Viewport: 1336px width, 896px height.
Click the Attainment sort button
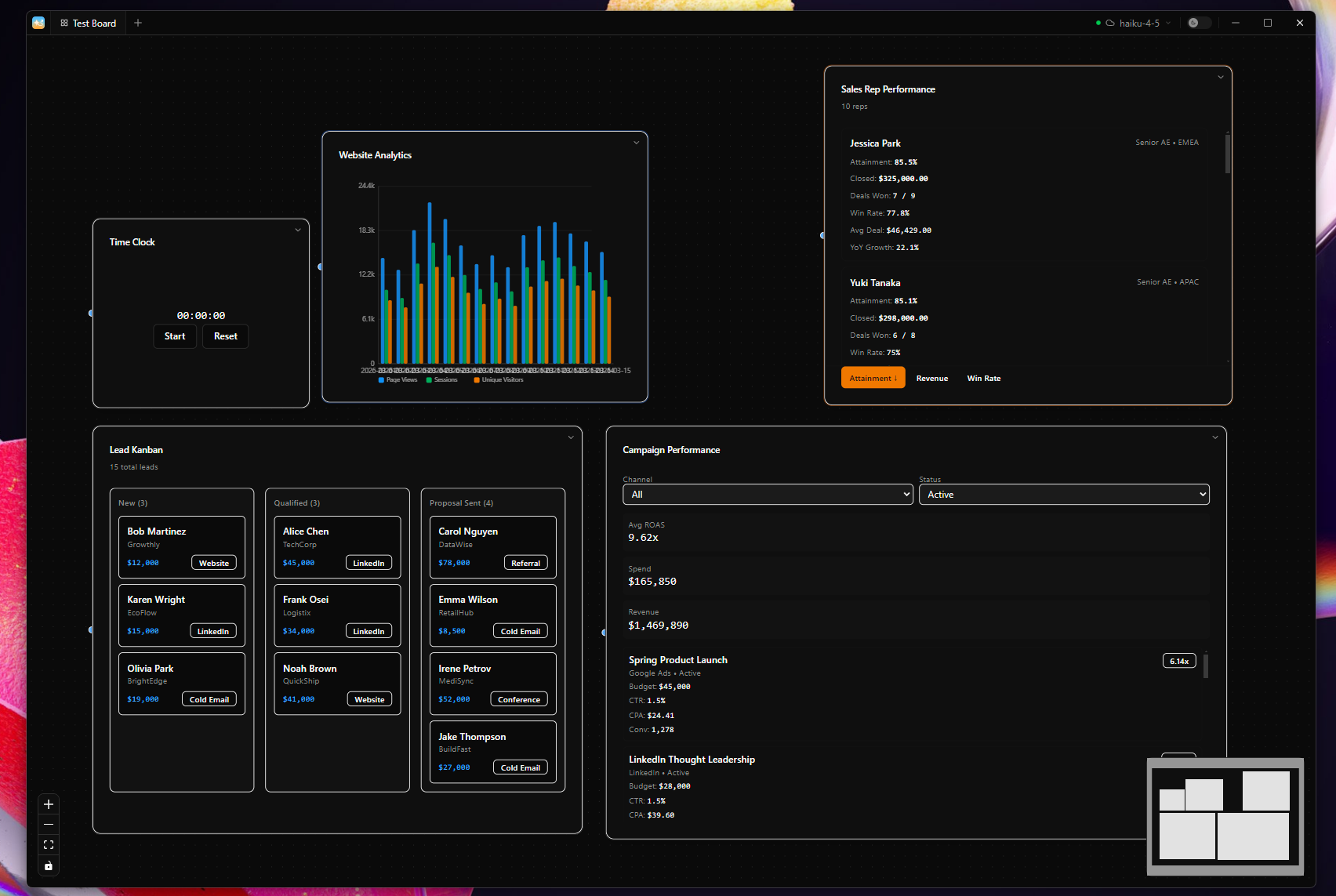[873, 377]
